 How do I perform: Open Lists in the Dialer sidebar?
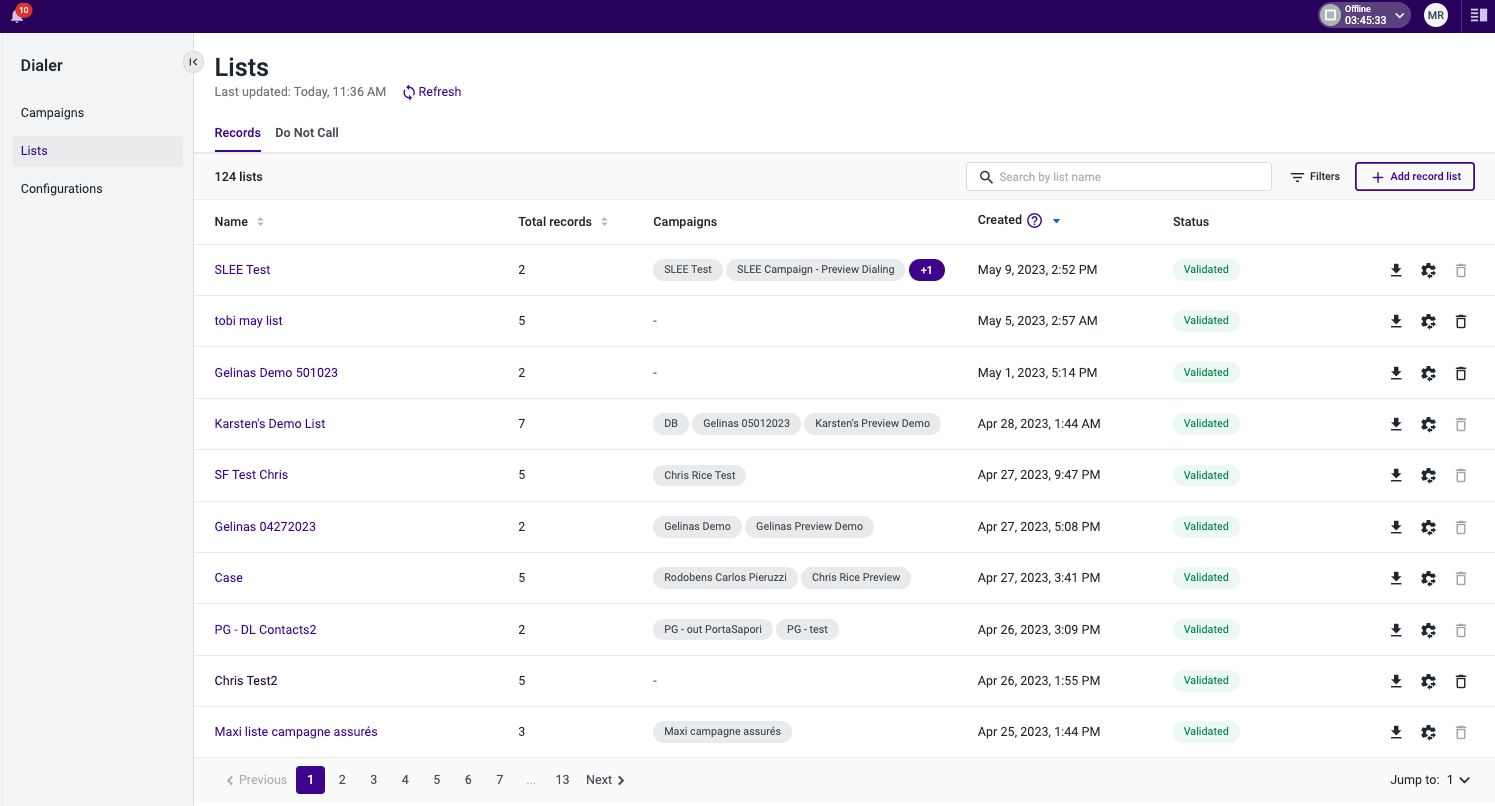click(98, 151)
